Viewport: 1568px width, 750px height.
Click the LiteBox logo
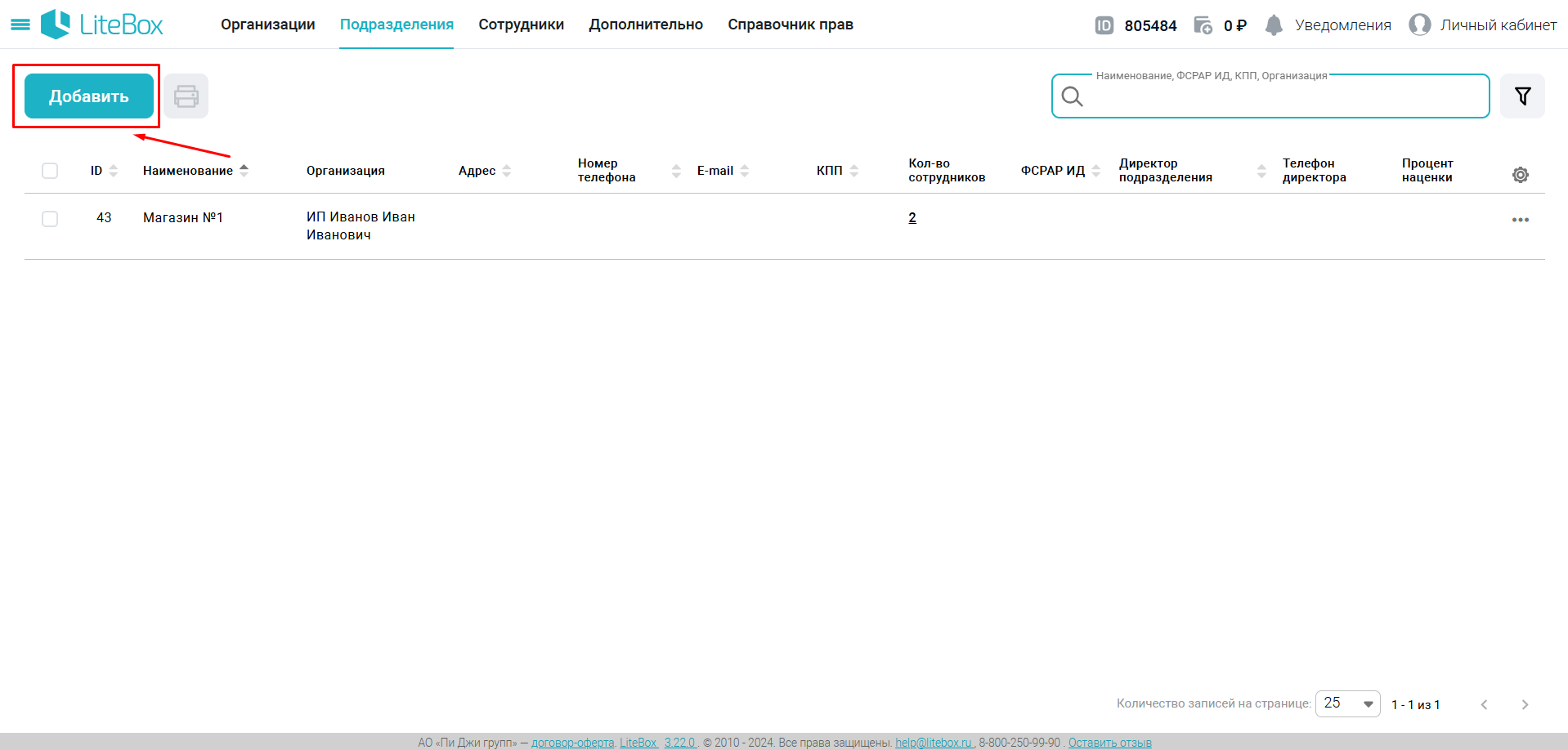point(102,25)
